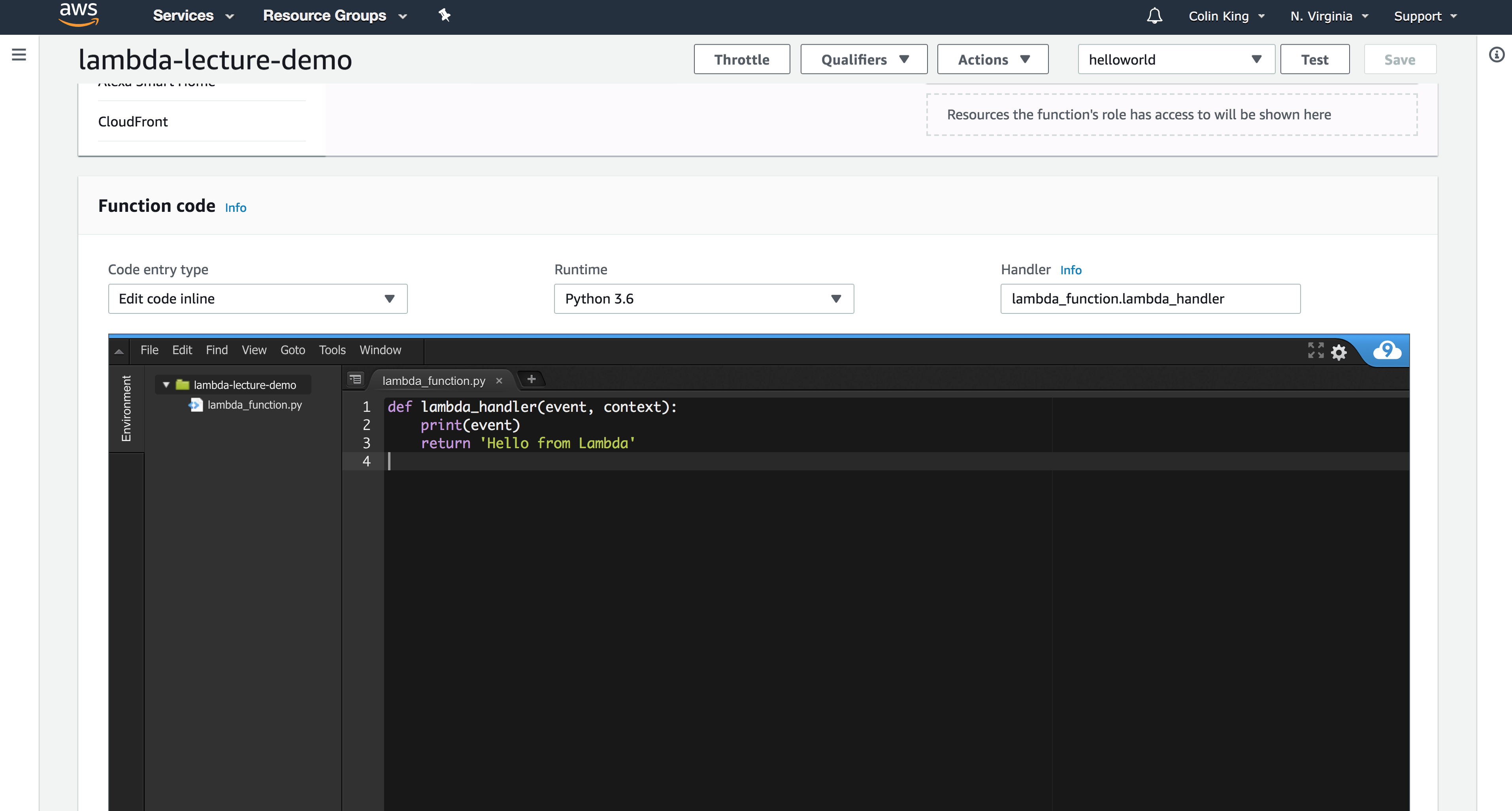Open the Code entry type dropdown
This screenshot has width=1512, height=811.
pyautogui.click(x=257, y=299)
